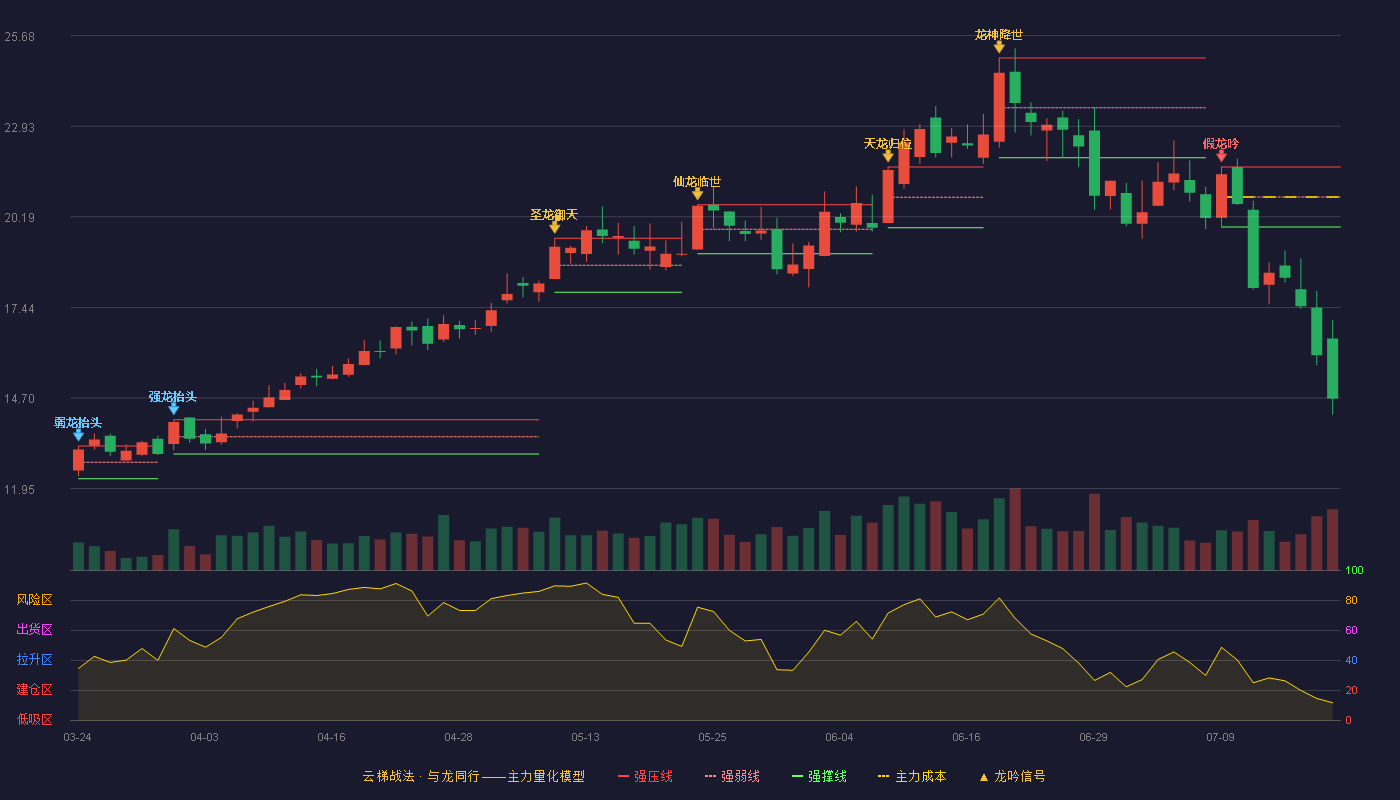1400x800 pixels.
Task: Click the yellow arrow under 龙神降世
Action: click(x=999, y=47)
